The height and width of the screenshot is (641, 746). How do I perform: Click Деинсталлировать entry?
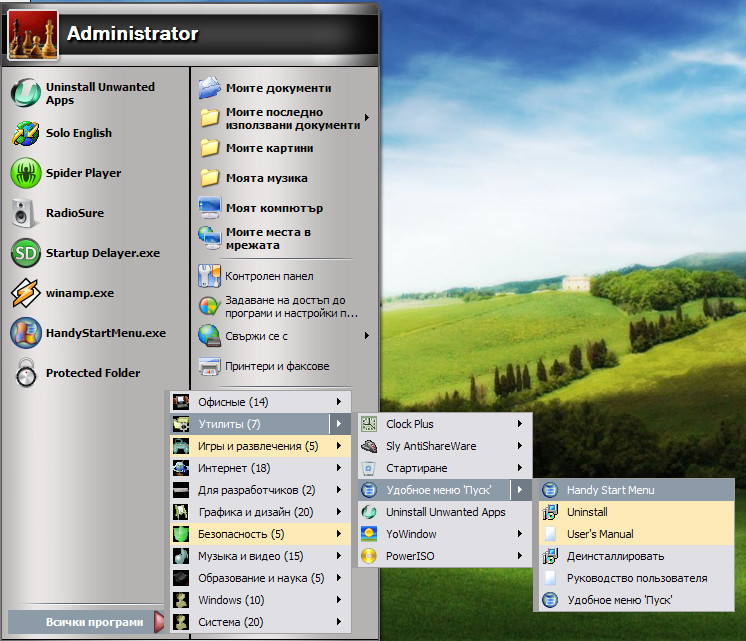[x=637, y=556]
